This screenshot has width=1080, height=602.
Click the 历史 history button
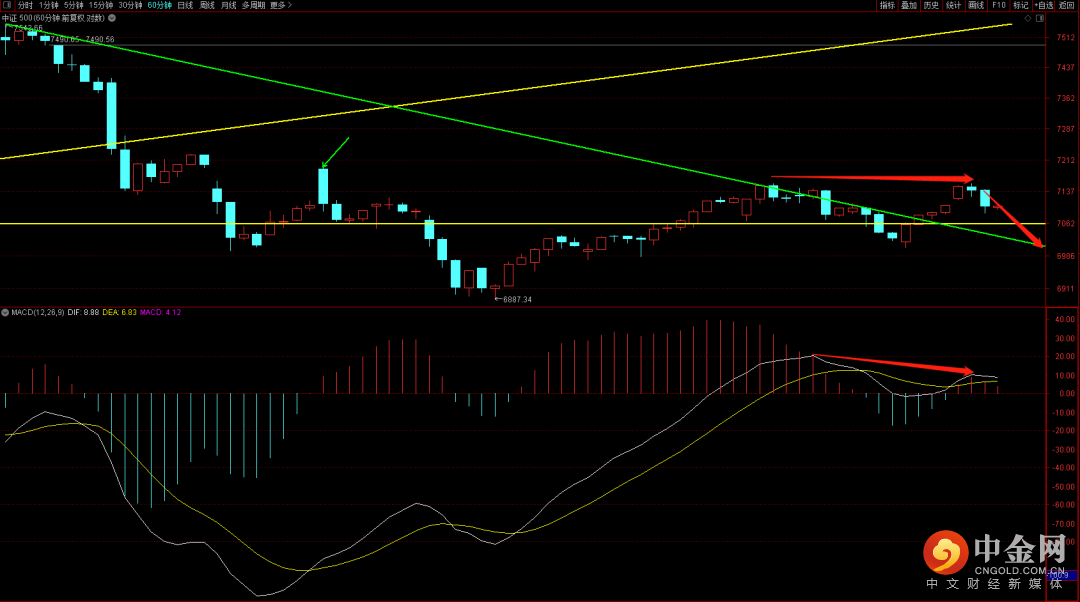(931, 5)
